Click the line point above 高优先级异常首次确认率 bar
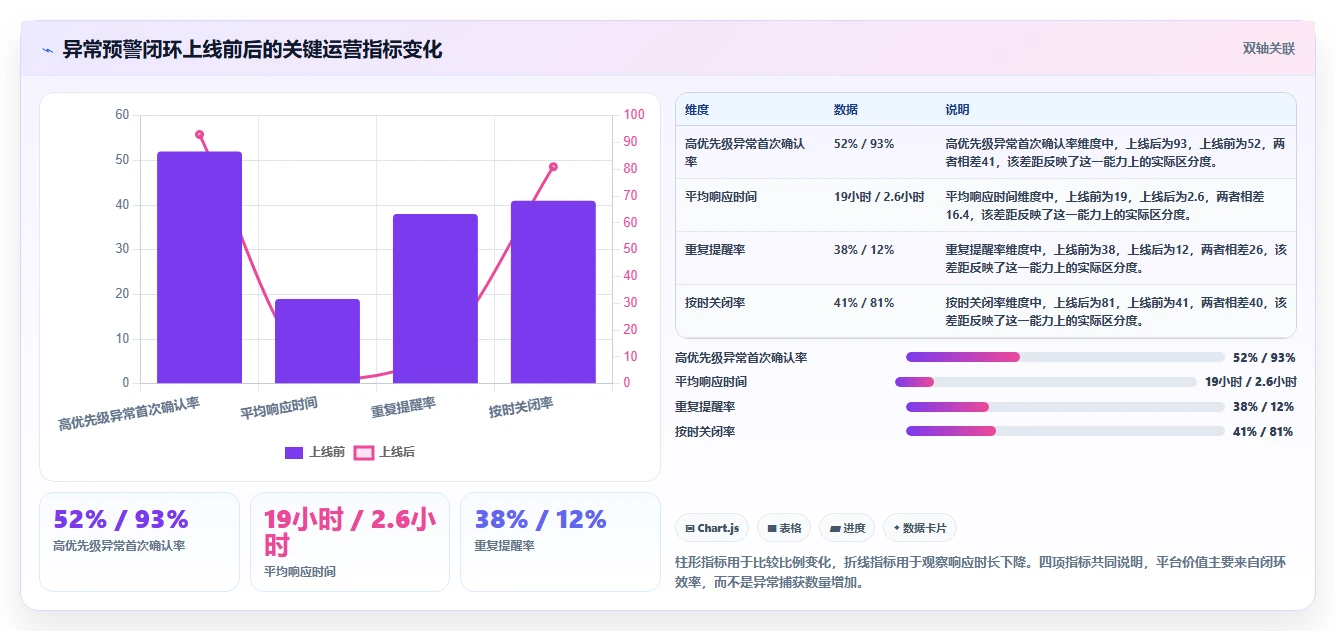Viewport: 1336px width, 631px height. pyautogui.click(x=199, y=134)
